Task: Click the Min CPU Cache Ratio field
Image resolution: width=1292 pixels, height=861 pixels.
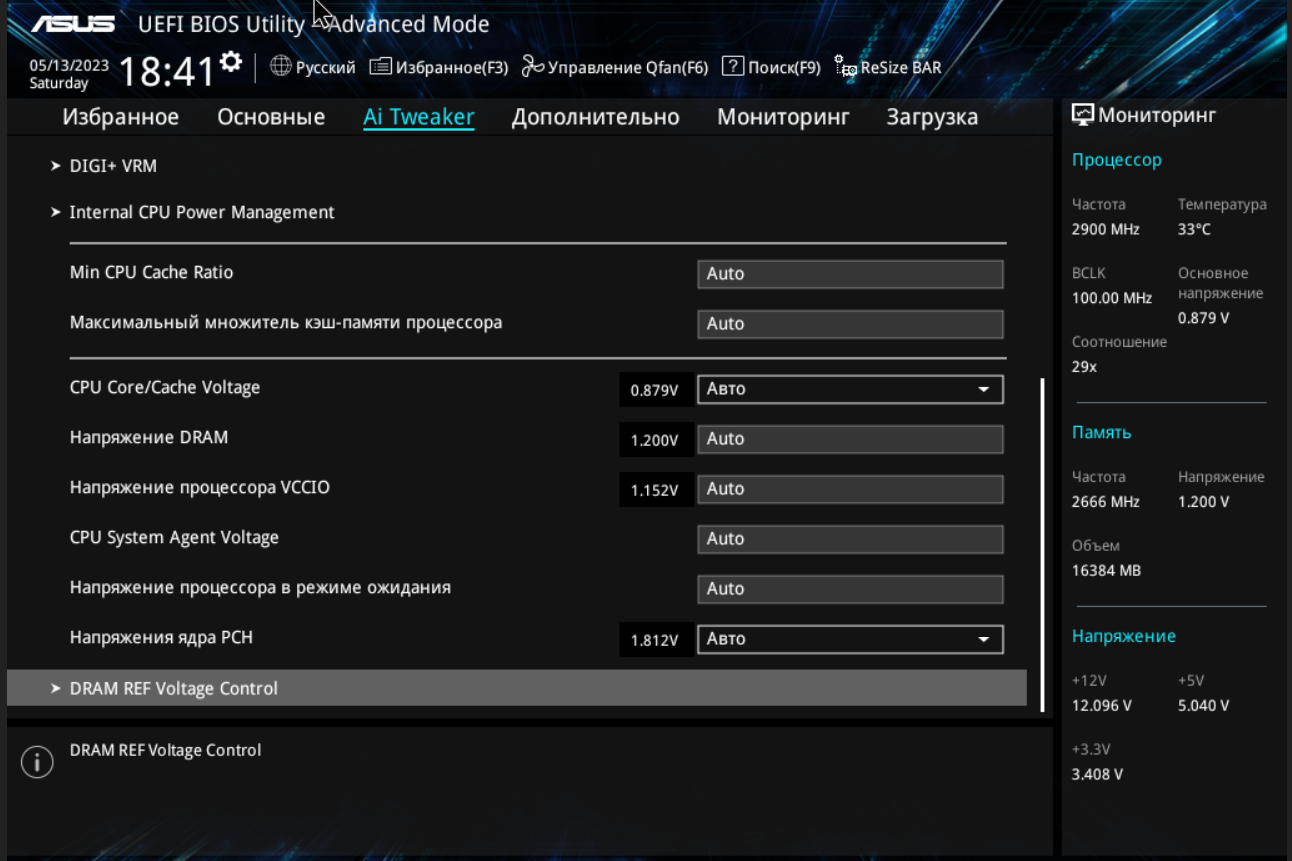Action: (x=850, y=274)
